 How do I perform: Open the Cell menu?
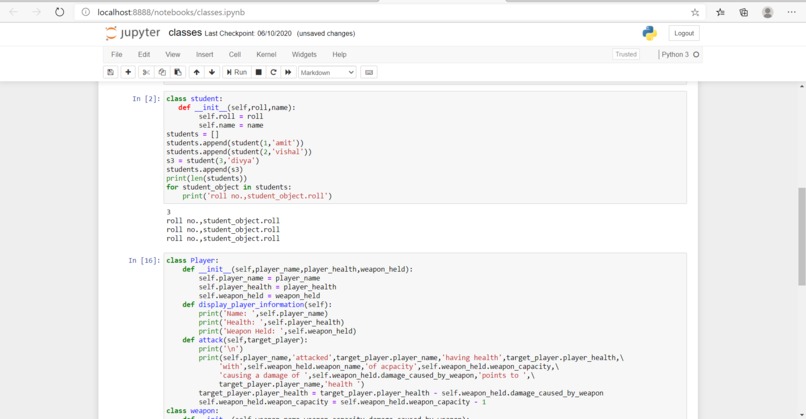pos(235,54)
